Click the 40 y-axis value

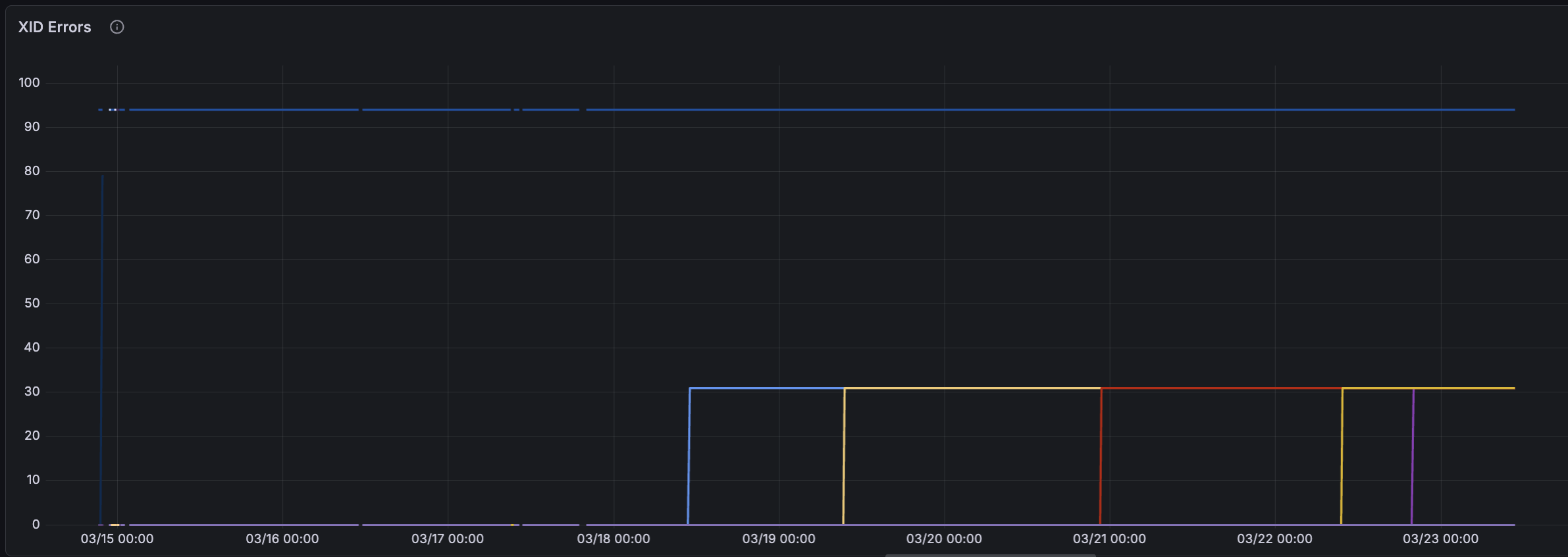tap(32, 347)
